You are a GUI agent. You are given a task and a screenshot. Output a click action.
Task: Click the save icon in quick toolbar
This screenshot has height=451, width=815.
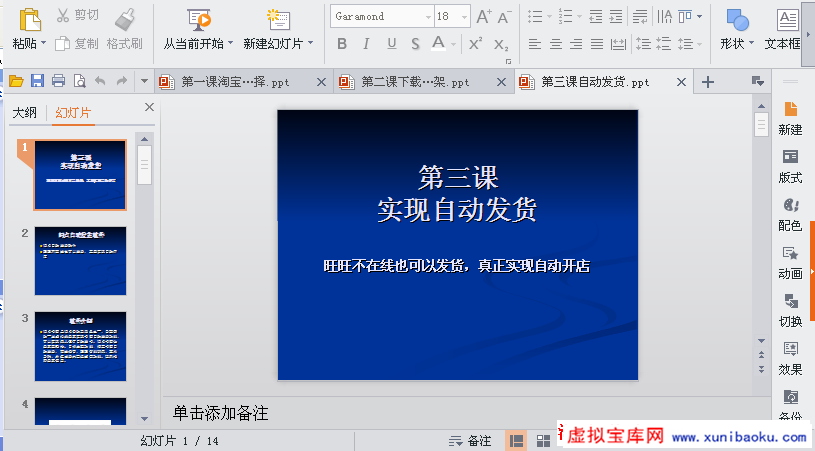37,81
